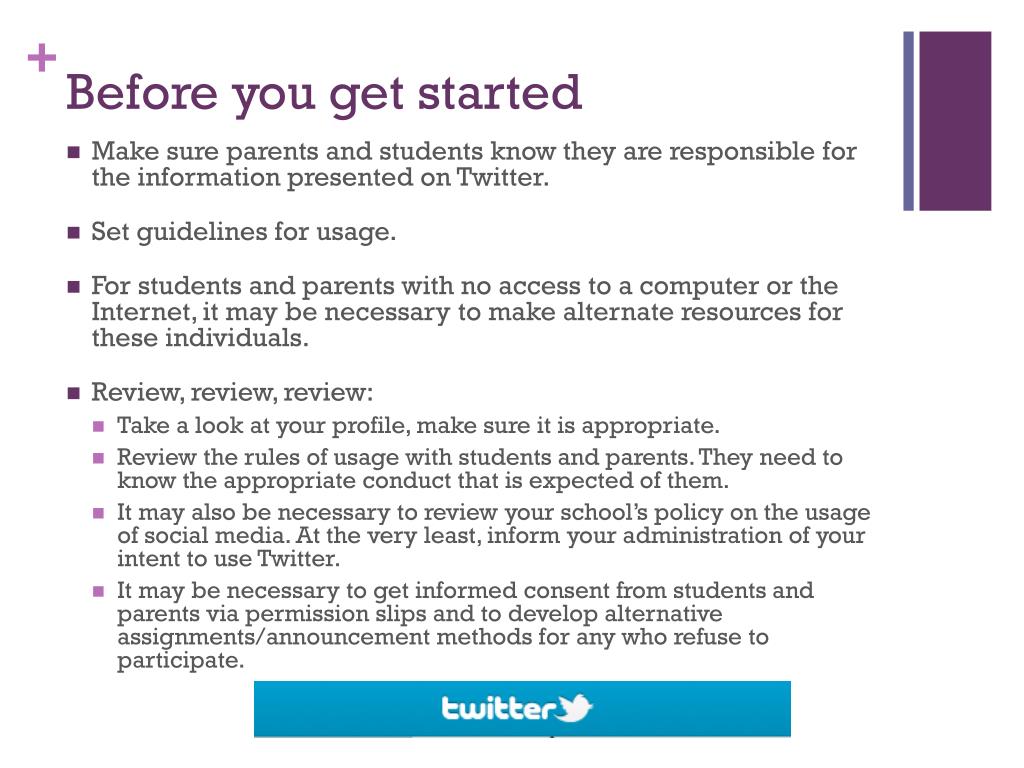Screen dimensions: 1024x768
Task: Click the dark purple rectangle at top right
Action: tap(955, 121)
